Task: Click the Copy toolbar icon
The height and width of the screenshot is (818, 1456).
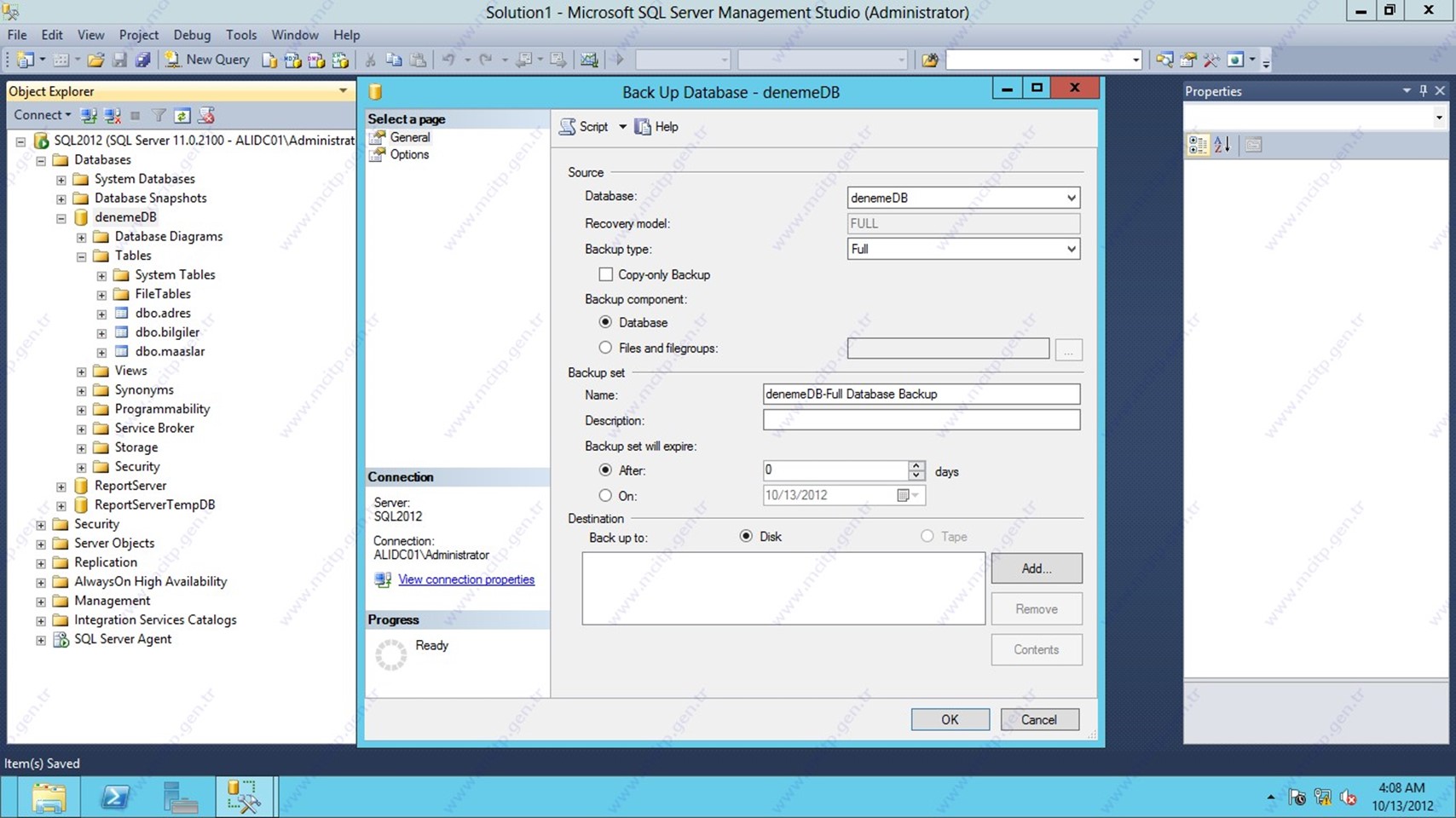Action: pyautogui.click(x=394, y=60)
